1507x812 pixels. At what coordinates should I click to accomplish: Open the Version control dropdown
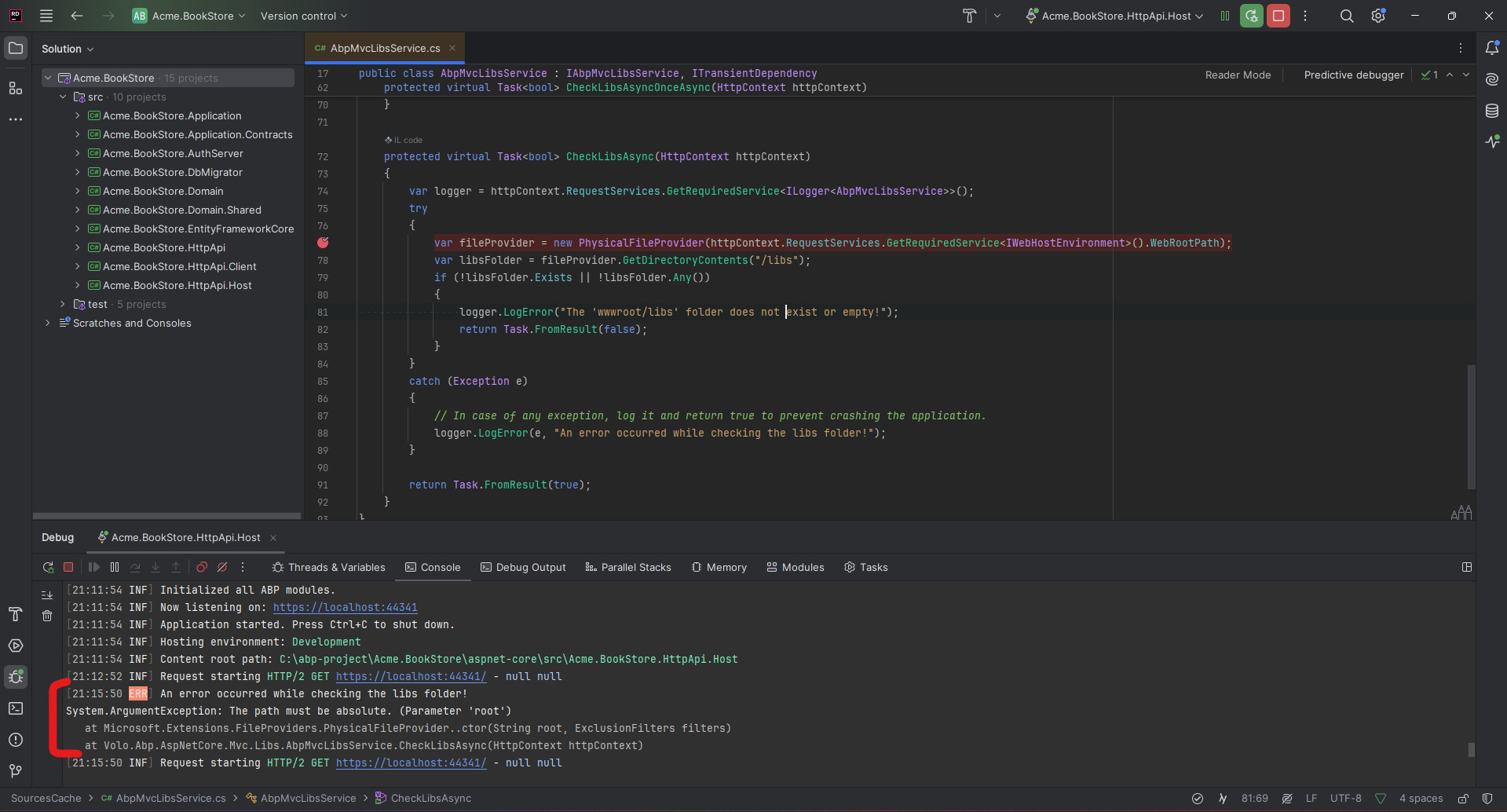pyautogui.click(x=304, y=16)
